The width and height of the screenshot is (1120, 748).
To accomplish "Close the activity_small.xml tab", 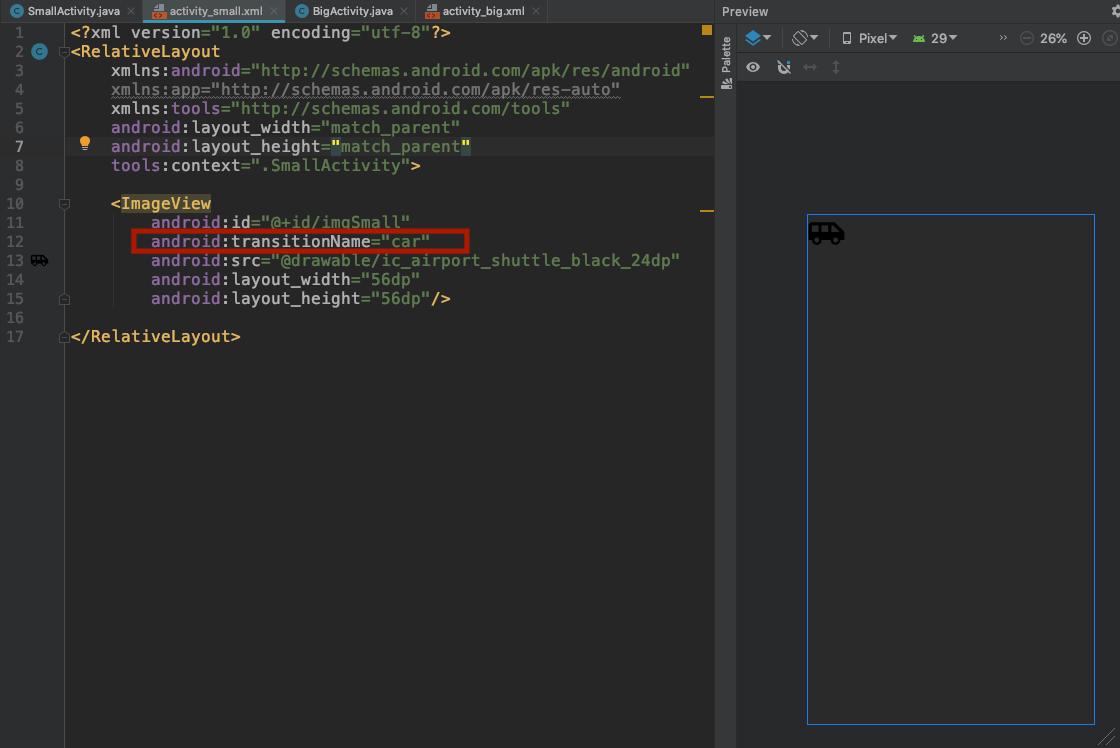I will [x=274, y=11].
